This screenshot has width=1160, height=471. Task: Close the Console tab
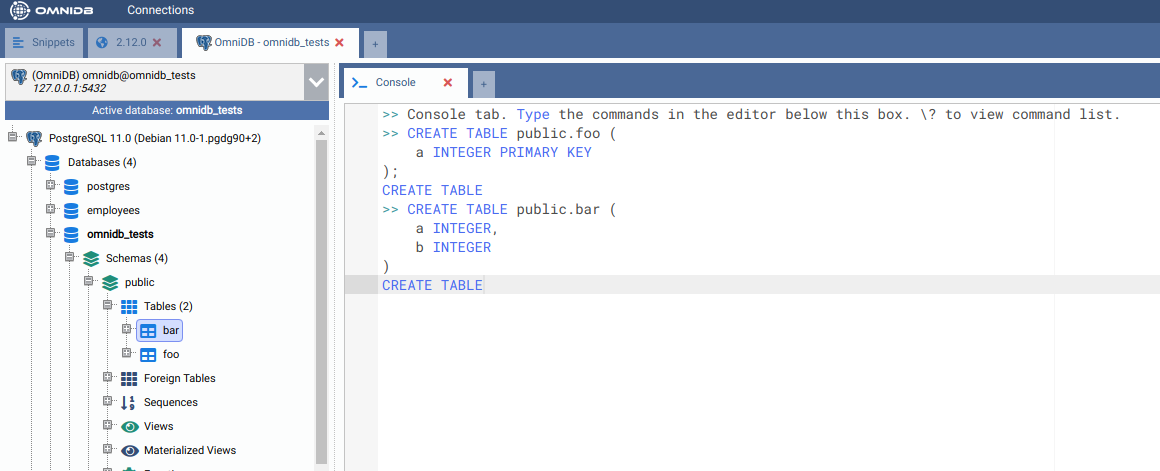[448, 83]
